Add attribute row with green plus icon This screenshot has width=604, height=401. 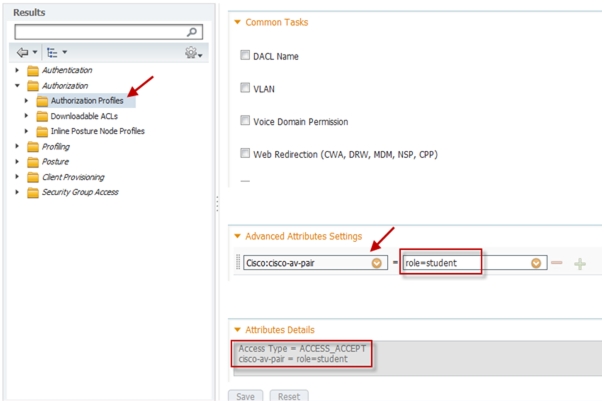tap(580, 264)
